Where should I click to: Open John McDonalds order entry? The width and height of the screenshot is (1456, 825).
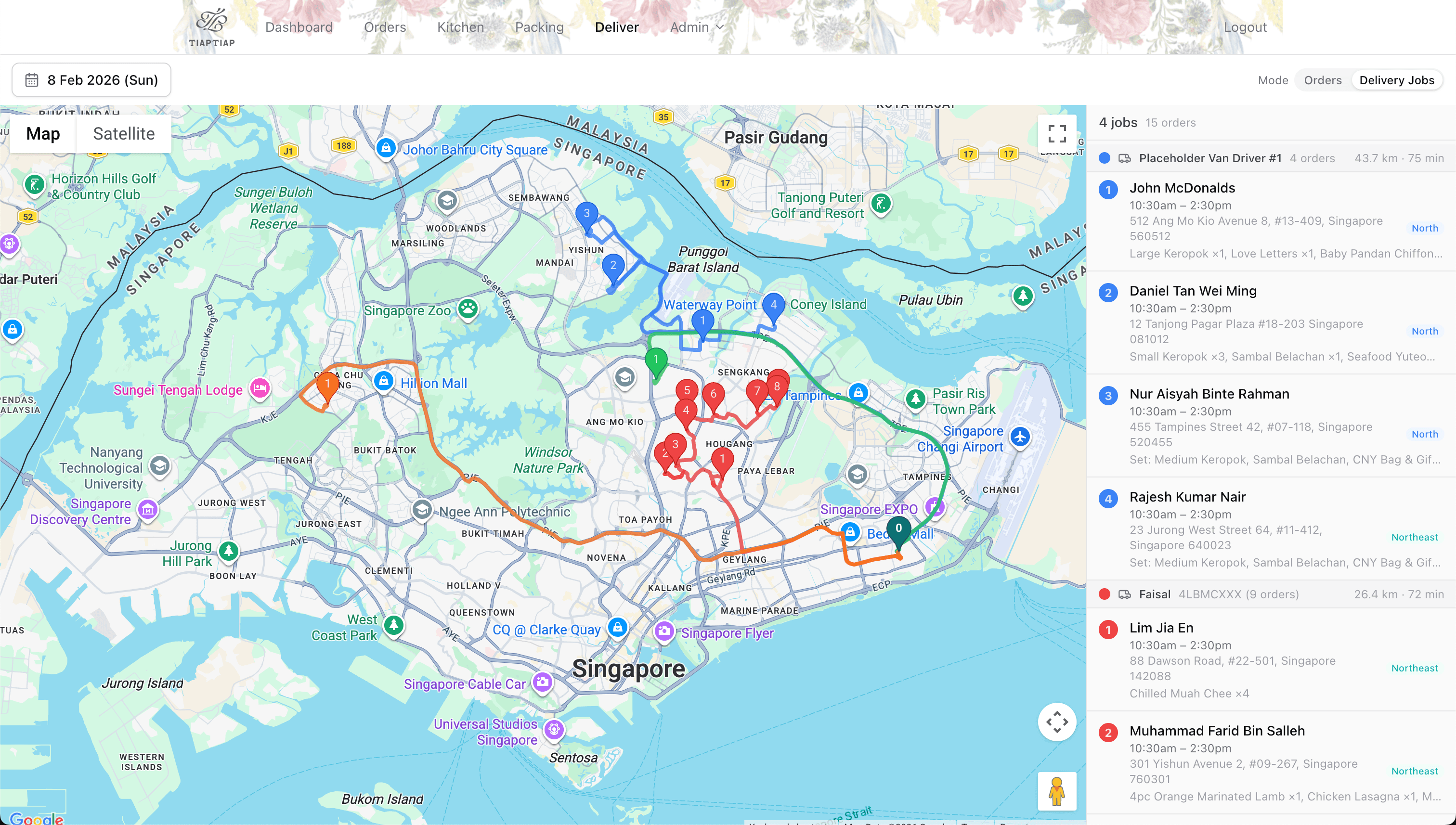click(1182, 188)
